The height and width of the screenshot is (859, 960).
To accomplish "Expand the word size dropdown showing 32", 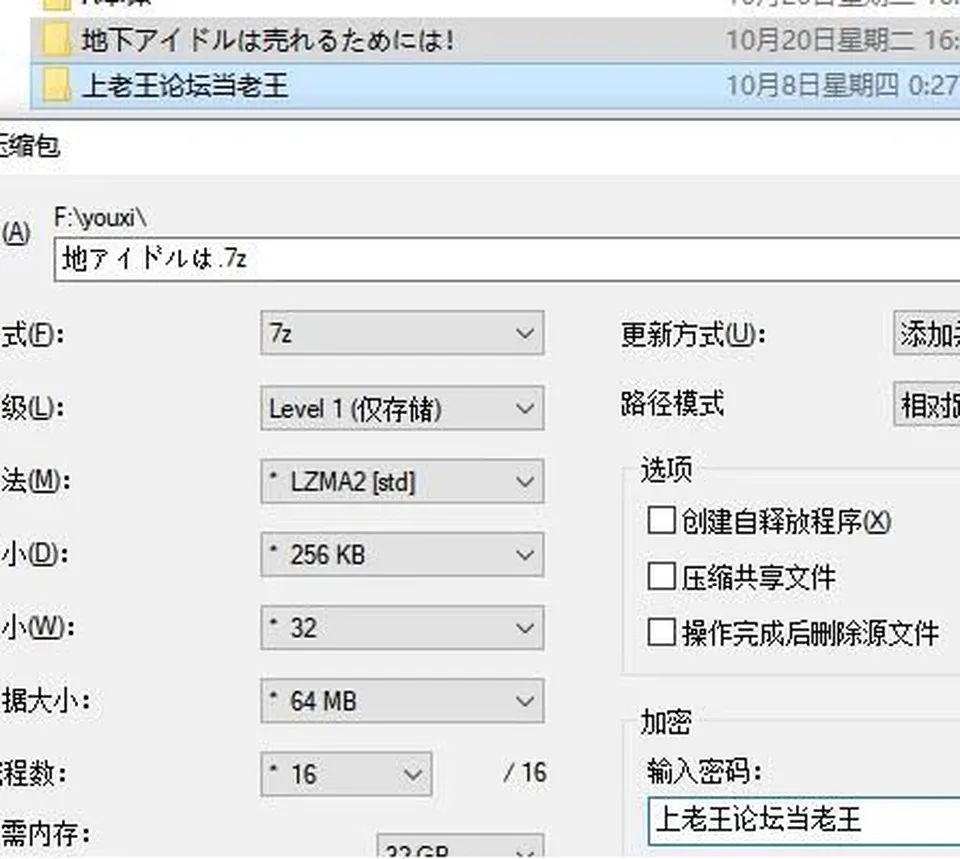I will click(x=402, y=628).
